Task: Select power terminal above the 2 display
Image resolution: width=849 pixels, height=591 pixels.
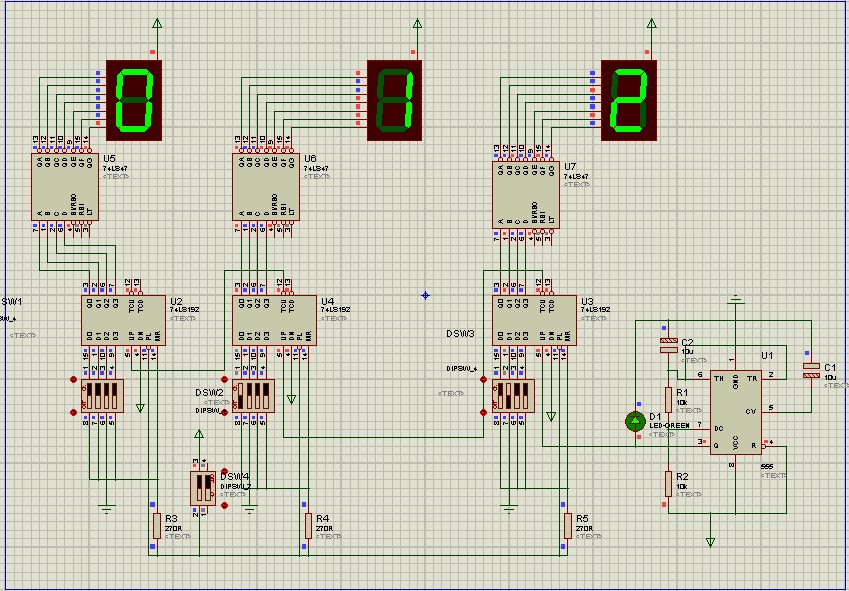Action: point(652,24)
